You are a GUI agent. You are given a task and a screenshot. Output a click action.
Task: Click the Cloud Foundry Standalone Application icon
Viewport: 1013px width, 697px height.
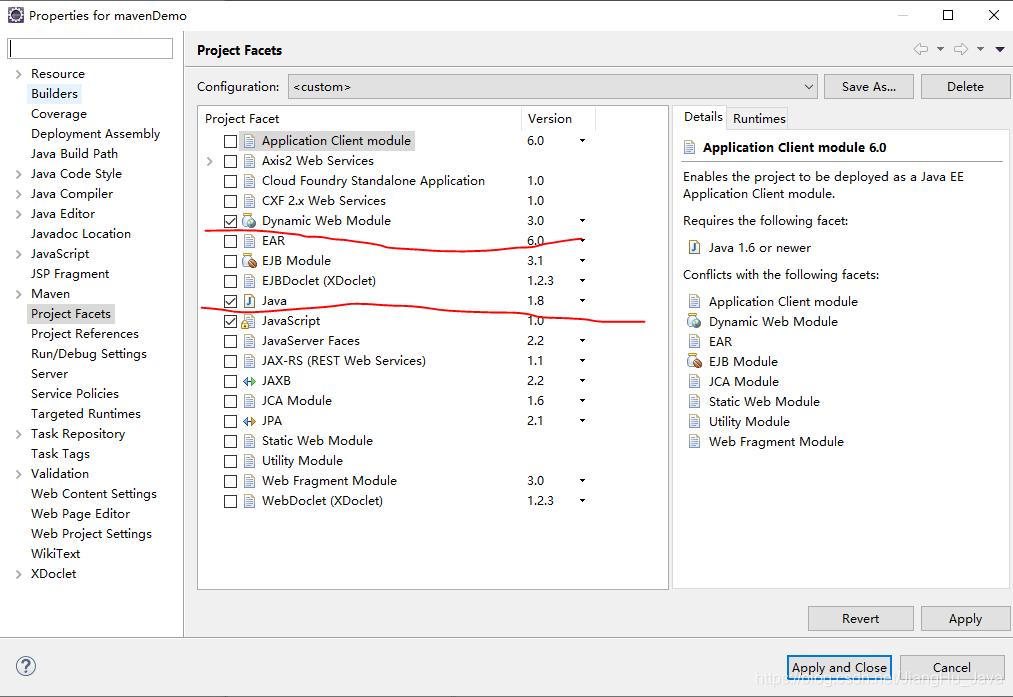(249, 181)
